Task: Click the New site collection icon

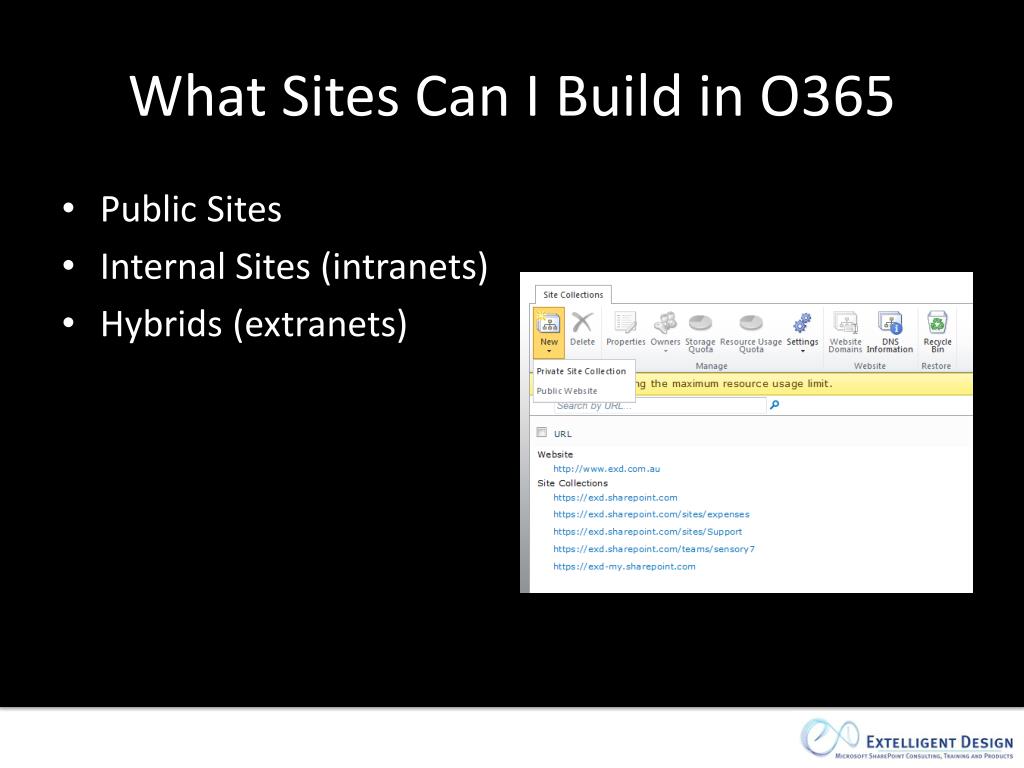Action: pos(549,323)
